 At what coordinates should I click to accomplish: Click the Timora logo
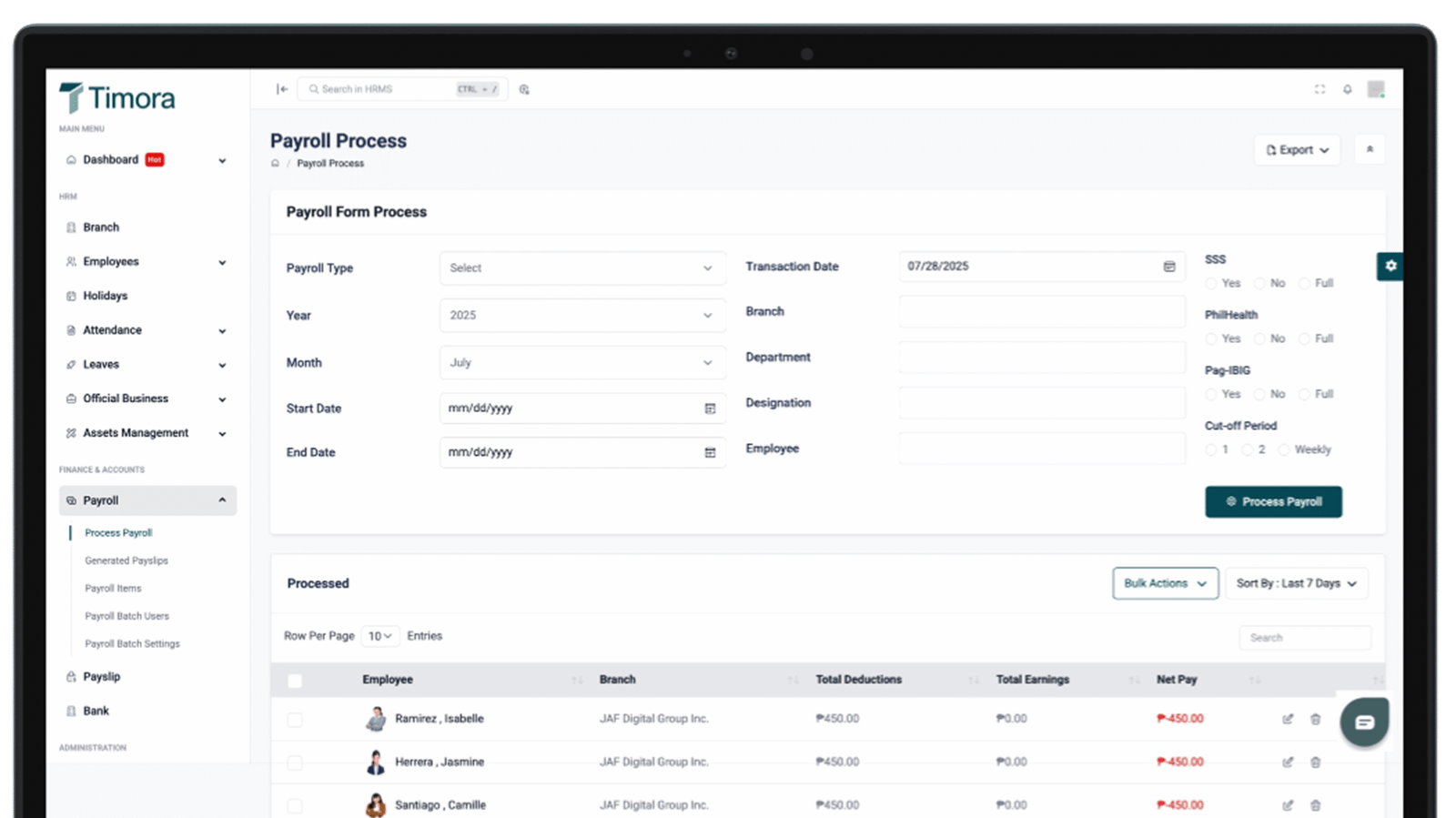(117, 97)
